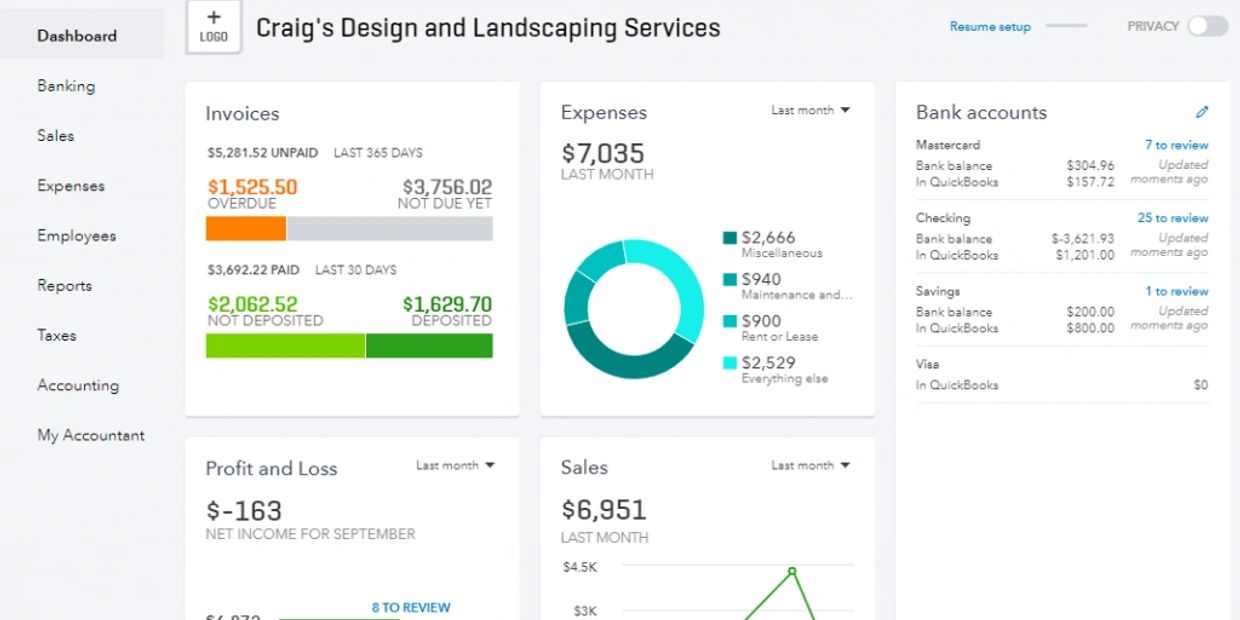Screen dimensions: 1240x620
Task: Click the dark green deposited bar
Action: pyautogui.click(x=429, y=346)
